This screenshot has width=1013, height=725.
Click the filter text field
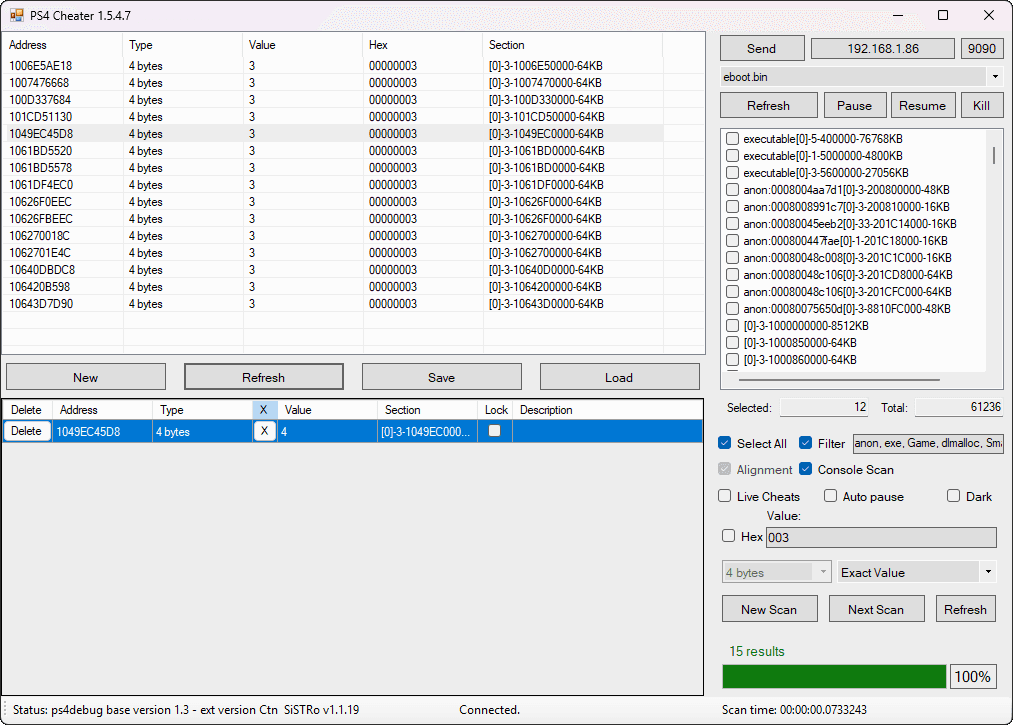click(928, 443)
